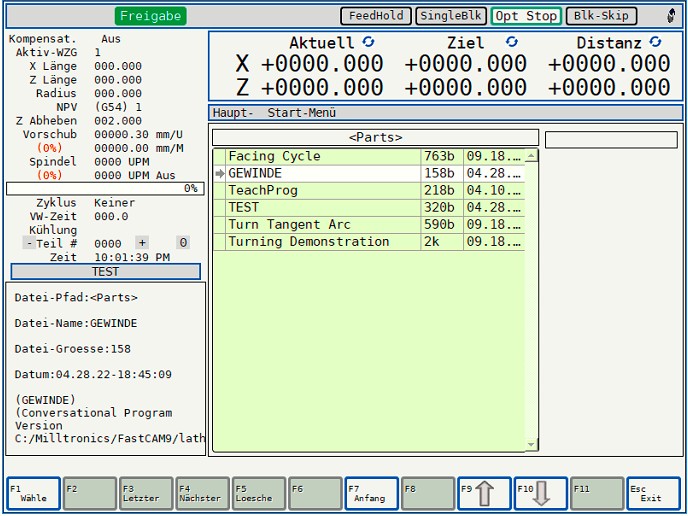Click F4 Nächster softkey
This screenshot has width=688, height=516.
(x=202, y=494)
